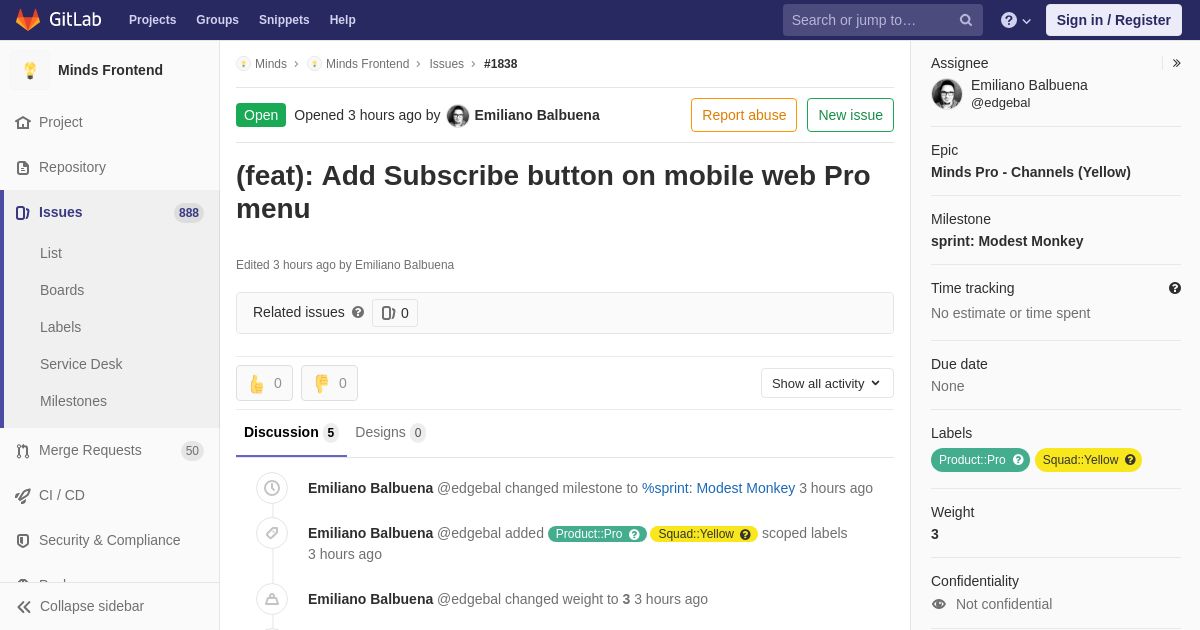This screenshot has width=1200, height=630.
Task: Click the Report abuse button
Action: click(x=744, y=115)
